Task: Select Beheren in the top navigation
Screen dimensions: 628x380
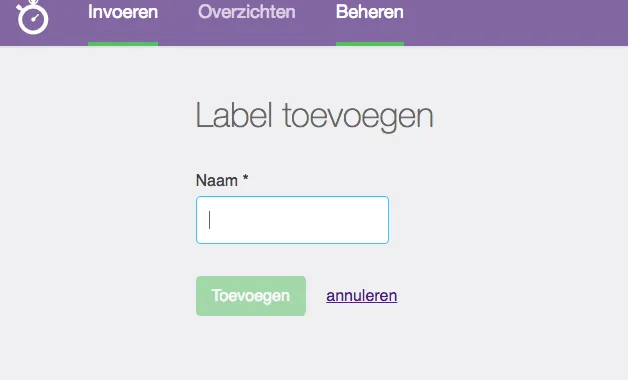Action: [370, 12]
